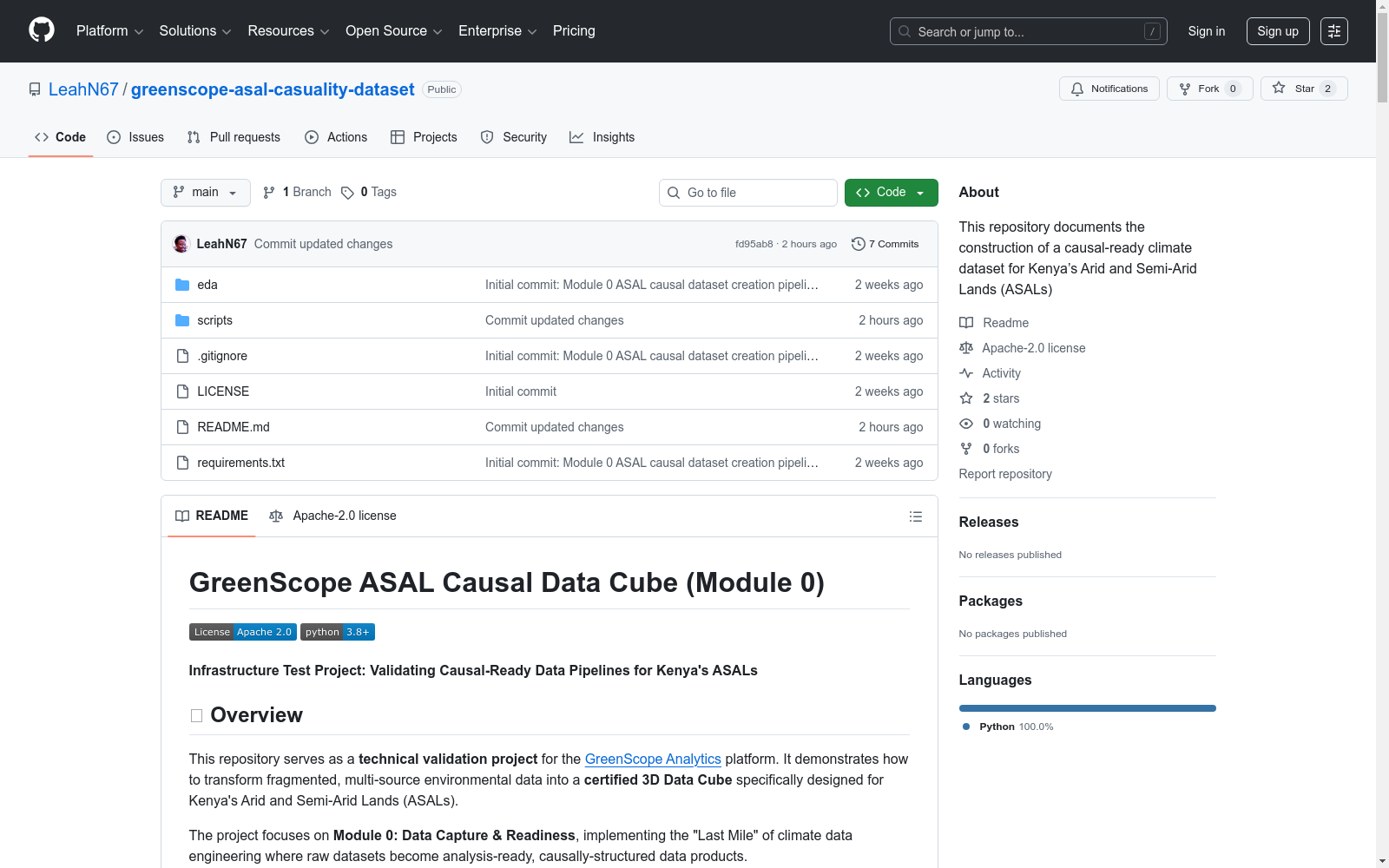Click the Releases heading link
1389x868 pixels.
[x=989, y=522]
